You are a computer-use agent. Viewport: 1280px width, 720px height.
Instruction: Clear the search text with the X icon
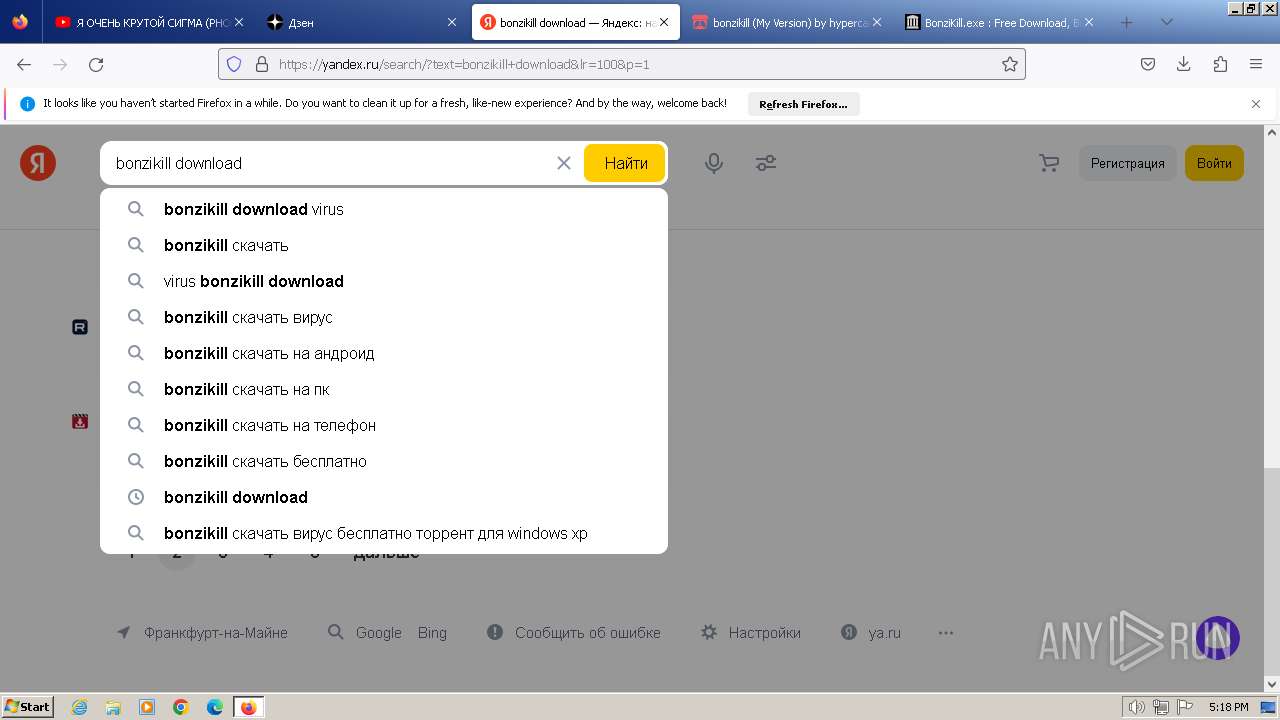coord(564,163)
